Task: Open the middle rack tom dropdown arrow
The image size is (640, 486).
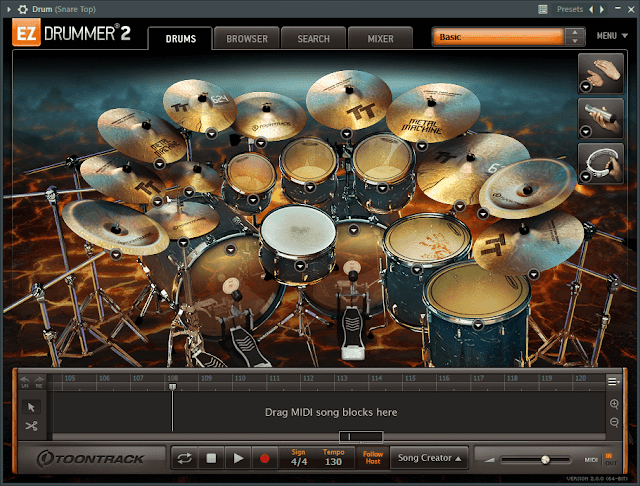Action: 310,187
